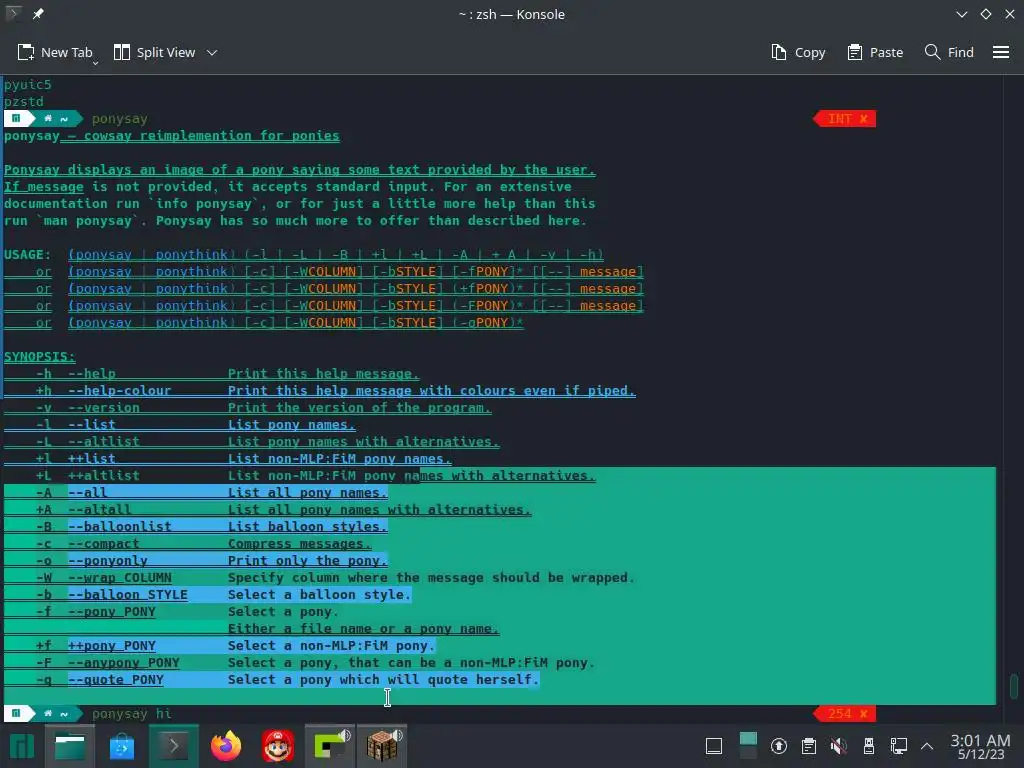Viewport: 1024px width, 768px height.
Task: Click the Paste toolbar button
Action: (875, 52)
